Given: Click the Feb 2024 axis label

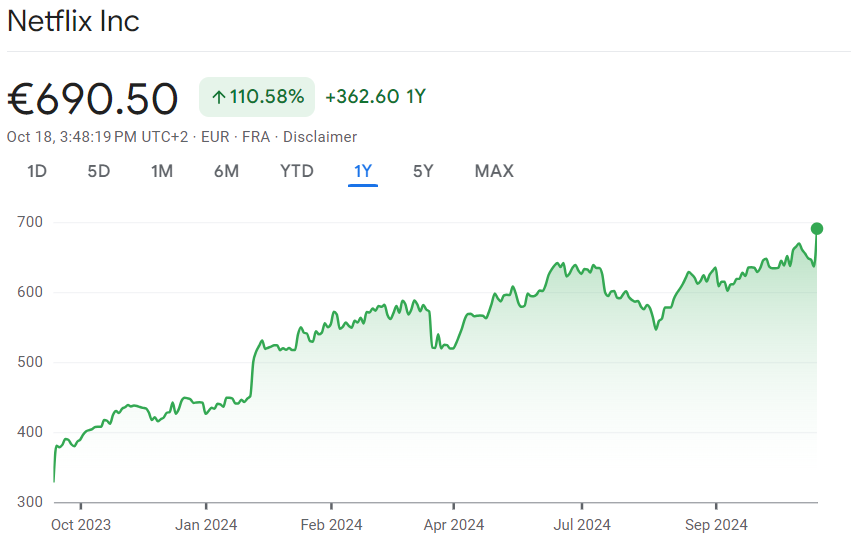Looking at the screenshot, I should pyautogui.click(x=332, y=525).
